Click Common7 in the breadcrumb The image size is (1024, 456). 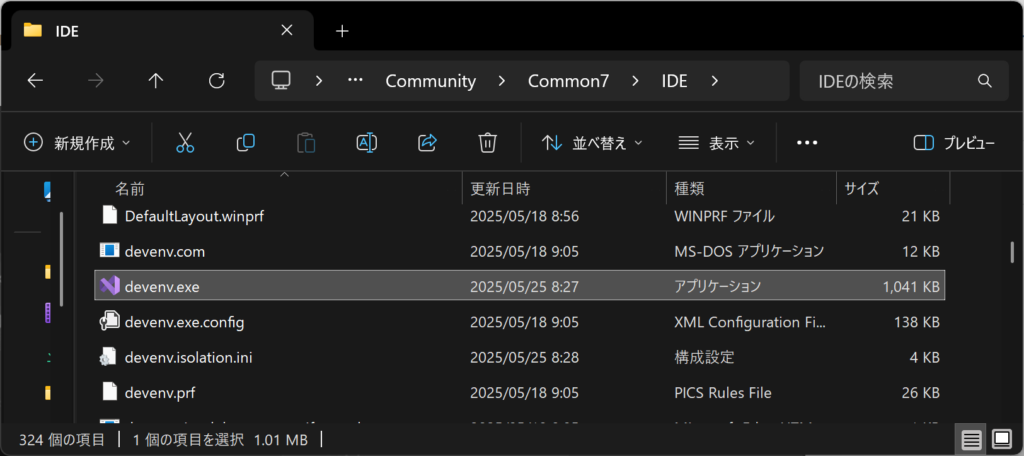[x=568, y=81]
